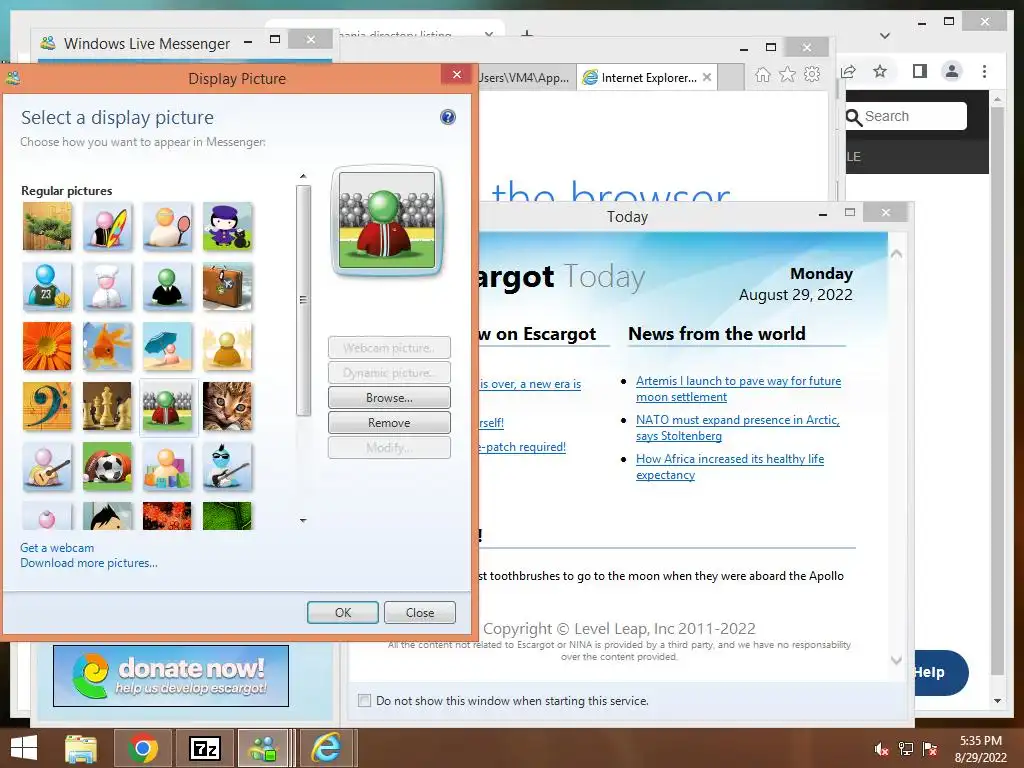Click the donate now banner
Screen dimensions: 1024x768
[171, 676]
